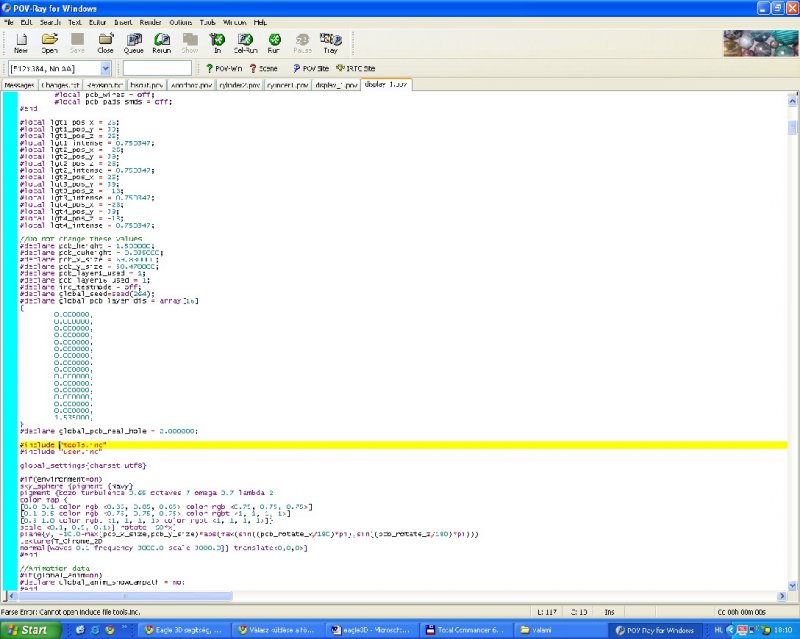Click the grayed Pause toolbar icon
Image resolution: width=800 pixels, height=639 pixels.
tap(302, 43)
